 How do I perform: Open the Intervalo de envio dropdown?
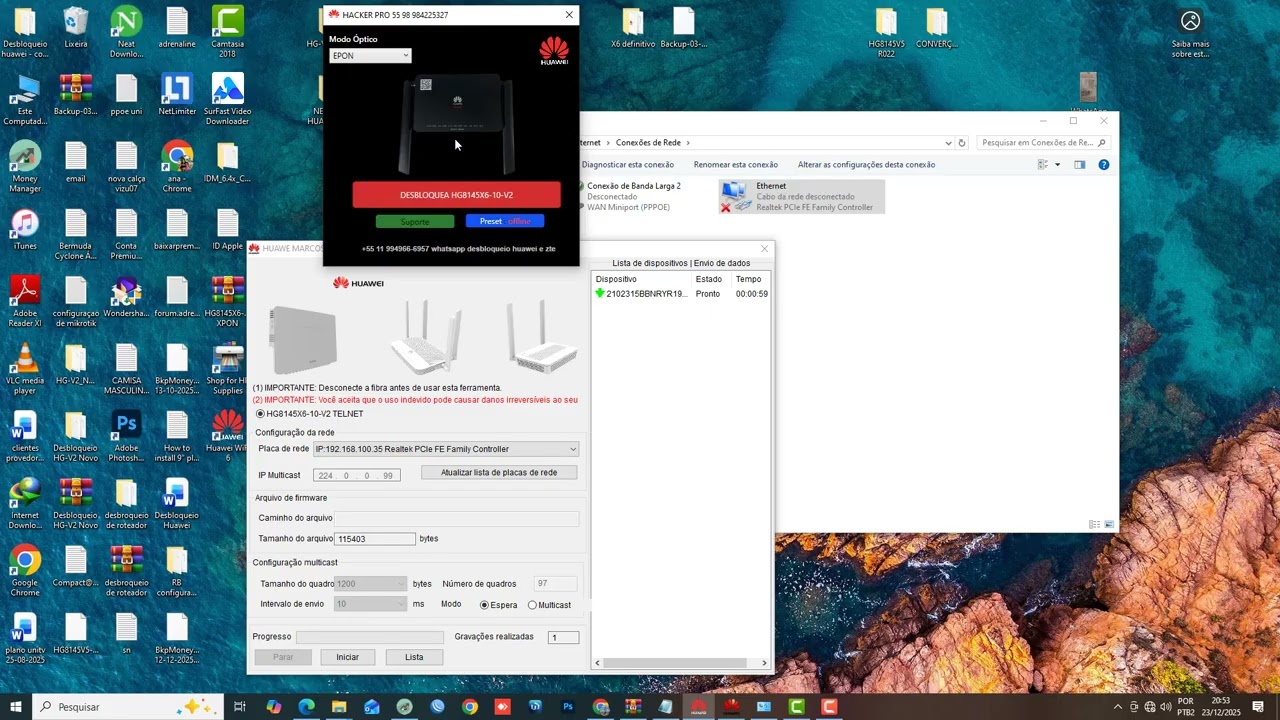(x=371, y=604)
